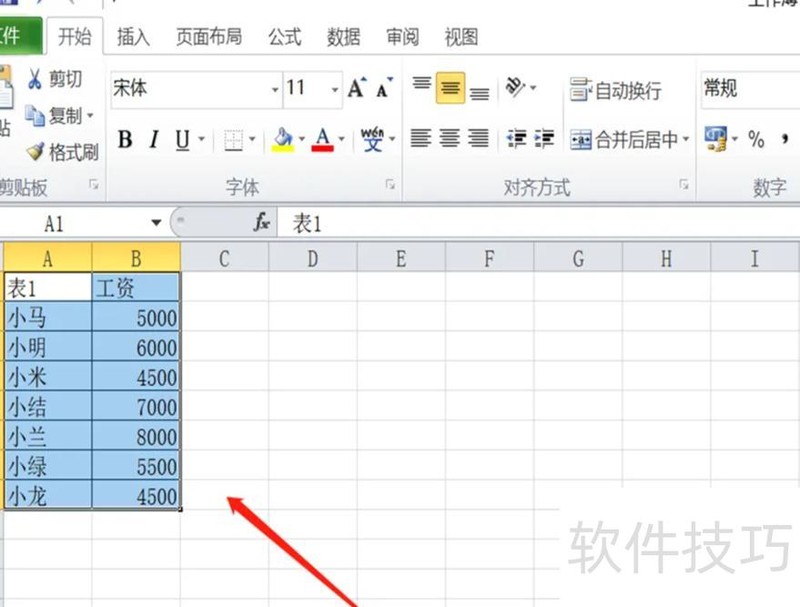The width and height of the screenshot is (800, 607).
Task: Click the text orientation icon
Action: click(515, 87)
